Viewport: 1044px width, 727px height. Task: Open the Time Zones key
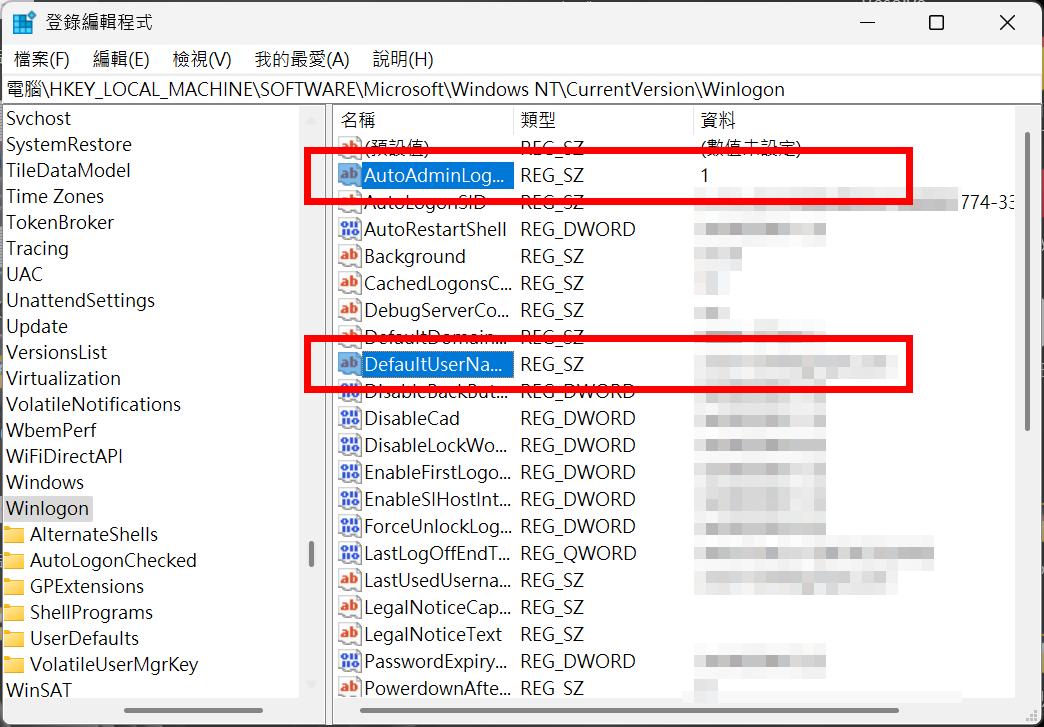click(55, 196)
